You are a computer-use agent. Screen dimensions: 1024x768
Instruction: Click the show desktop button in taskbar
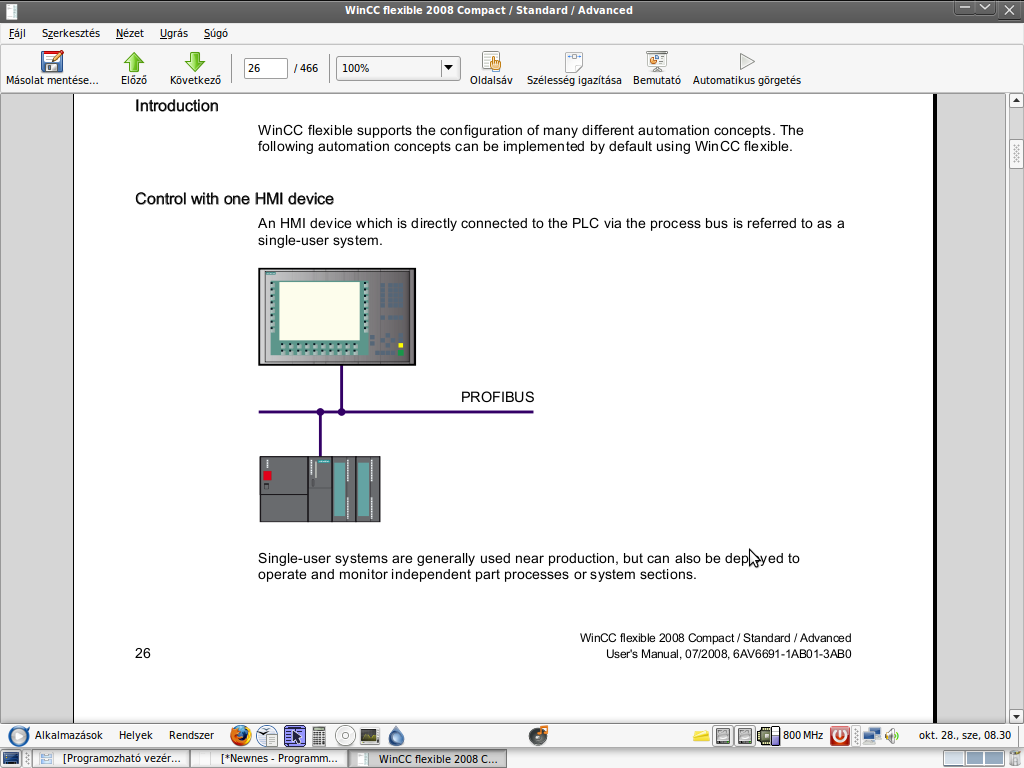(11, 758)
